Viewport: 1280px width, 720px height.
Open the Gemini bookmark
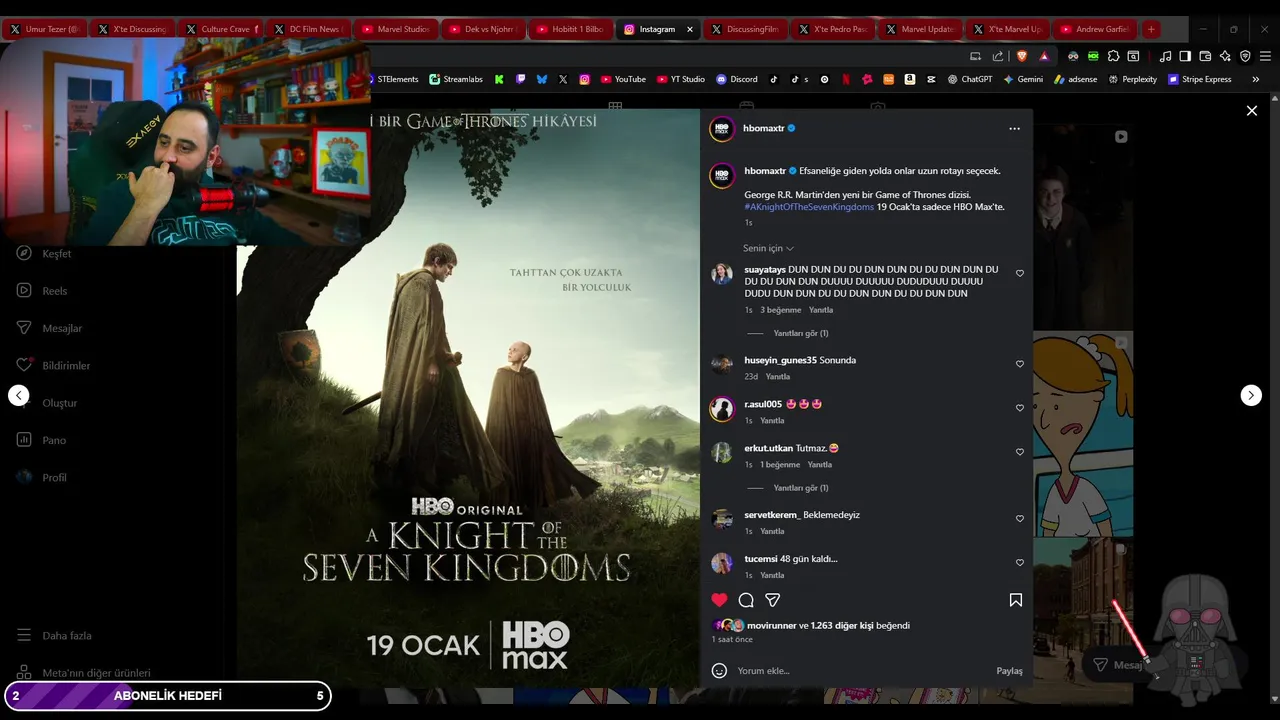tap(1023, 79)
